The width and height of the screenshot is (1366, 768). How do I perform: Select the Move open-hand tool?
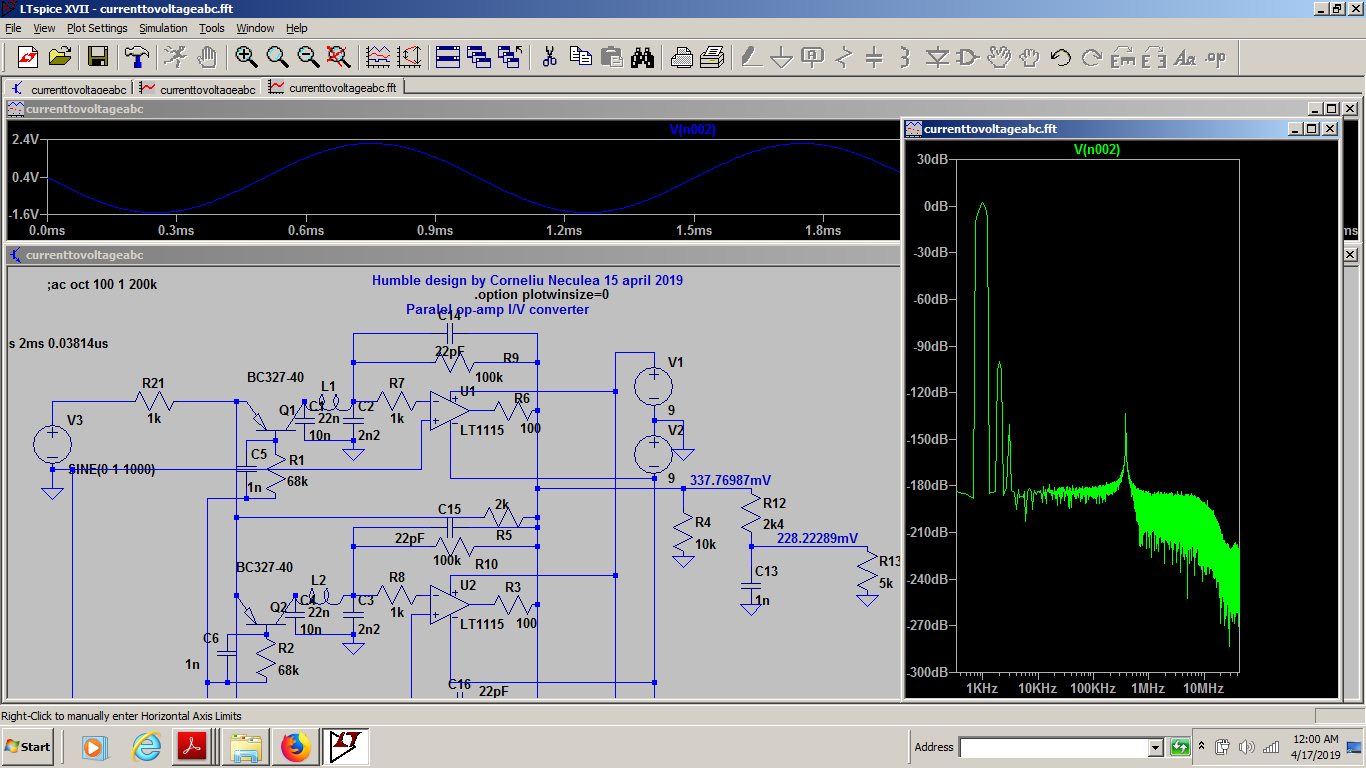998,57
